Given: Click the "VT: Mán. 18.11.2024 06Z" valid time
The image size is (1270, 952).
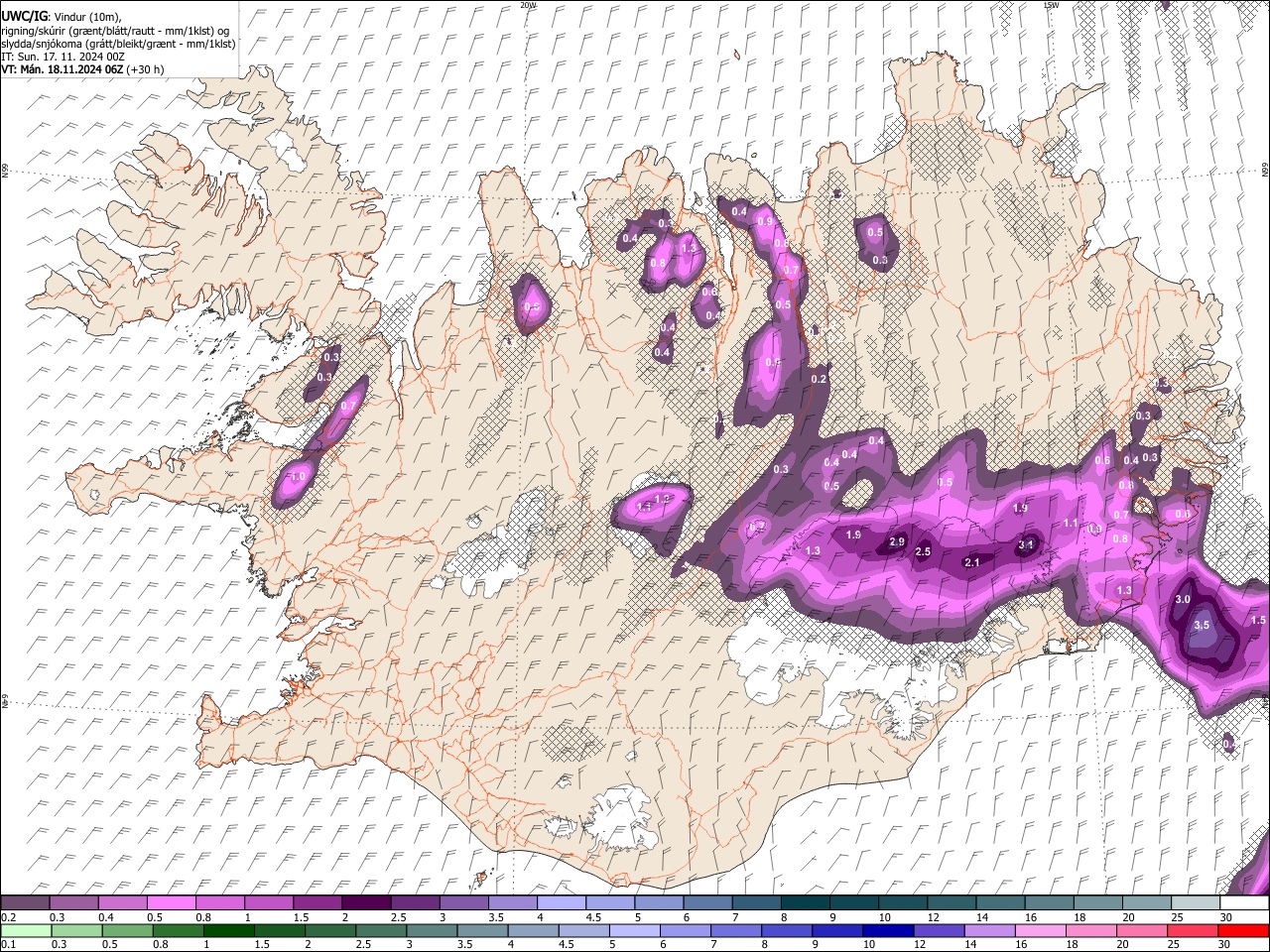Looking at the screenshot, I should click(x=62, y=69).
